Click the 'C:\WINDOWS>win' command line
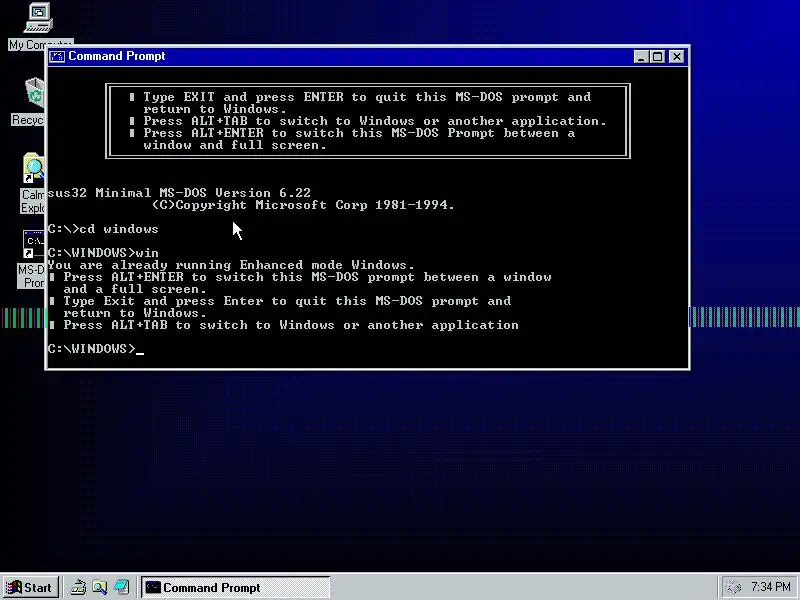800x600 pixels. point(103,253)
